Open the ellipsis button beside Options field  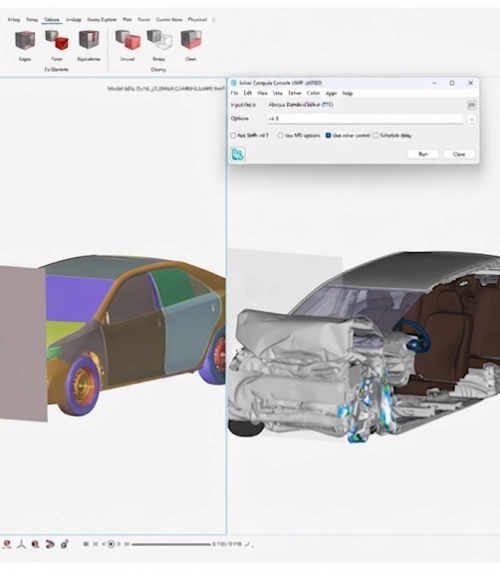(x=471, y=119)
